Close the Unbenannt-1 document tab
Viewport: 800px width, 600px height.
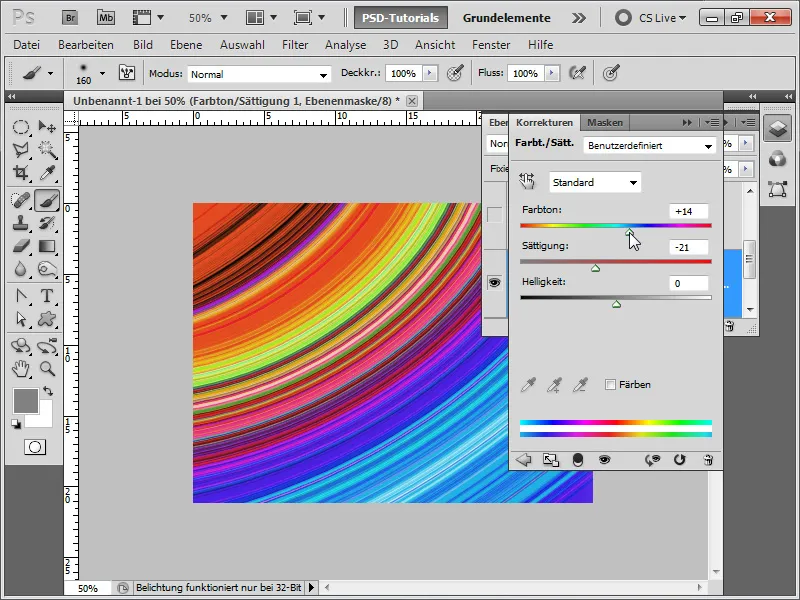[x=412, y=101]
